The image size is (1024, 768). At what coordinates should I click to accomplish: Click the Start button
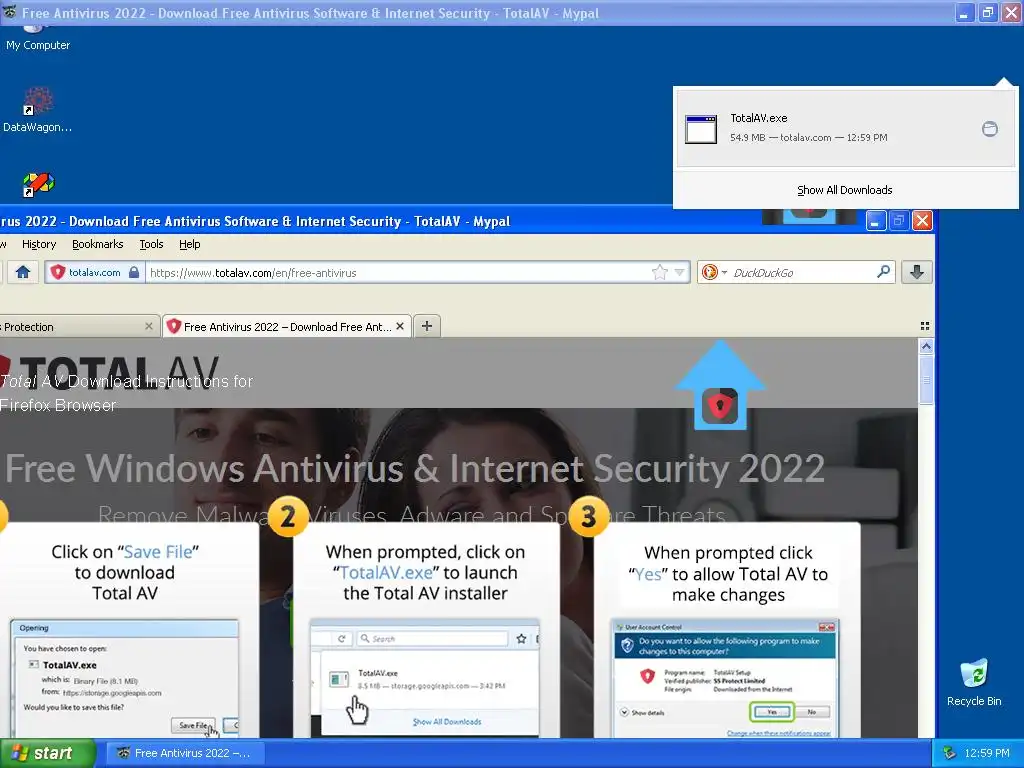coord(47,753)
